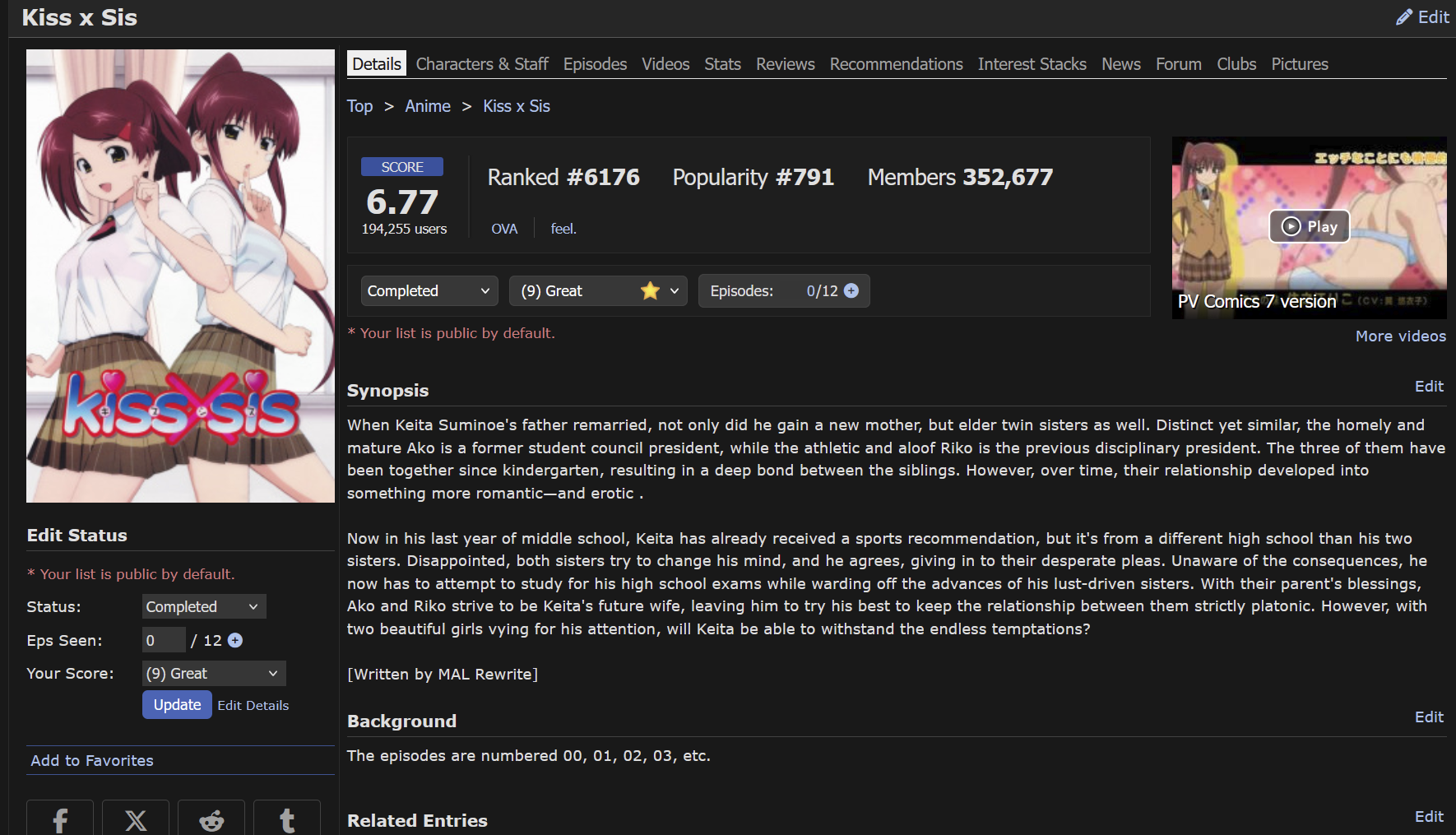Click the OVA type link
The height and width of the screenshot is (835, 1456).
click(504, 229)
